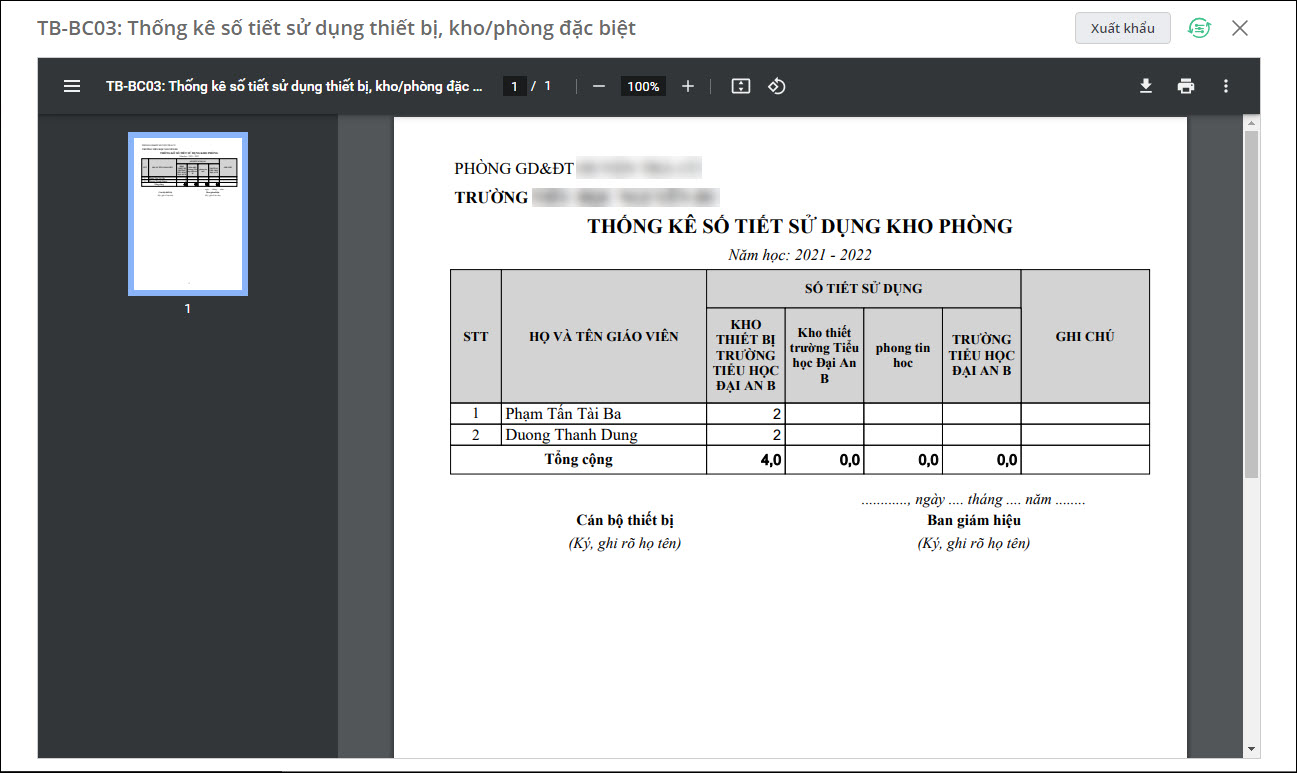Click the scrollbar up arrow
1297x773 pixels.
(1251, 123)
